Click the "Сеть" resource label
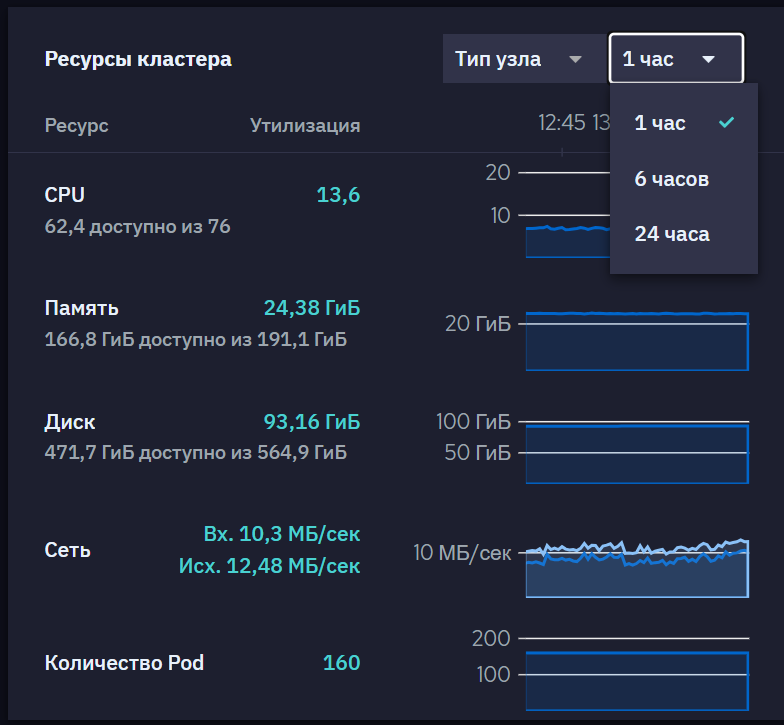The height and width of the screenshot is (725, 784). [68, 550]
